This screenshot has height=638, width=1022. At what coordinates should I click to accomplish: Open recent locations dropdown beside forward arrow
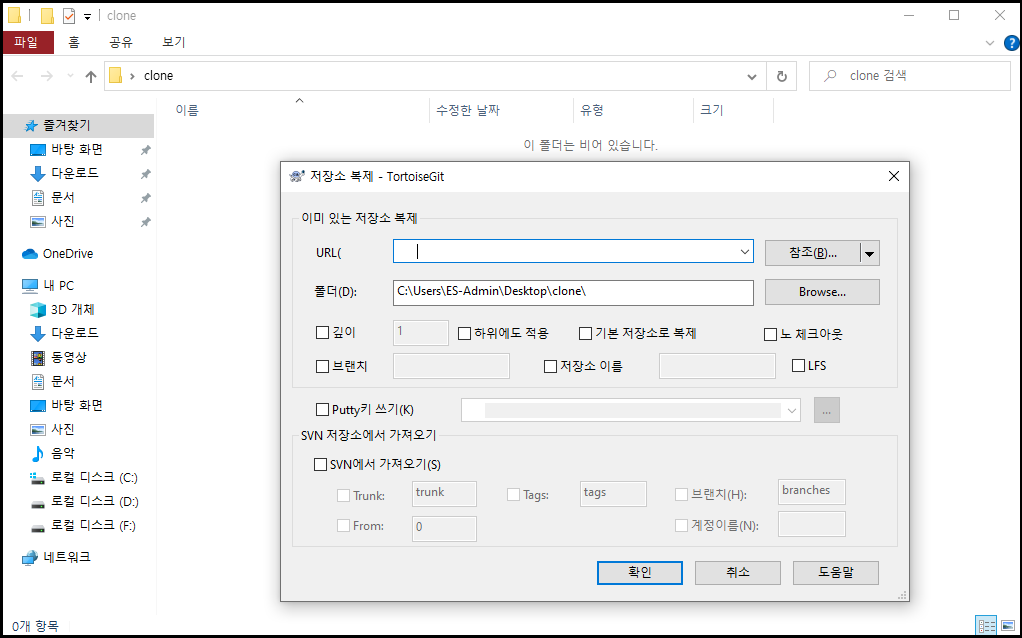click(70, 76)
